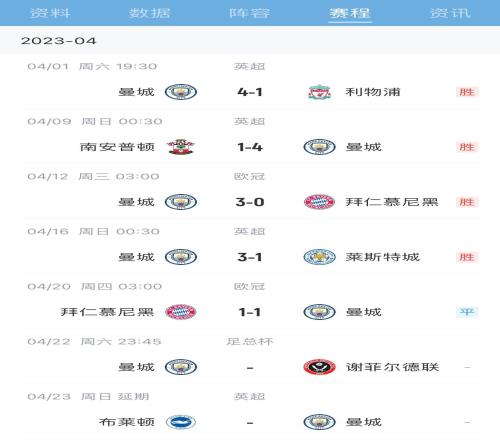Click Manchester City crest in 4-1 match

pyautogui.click(x=181, y=92)
